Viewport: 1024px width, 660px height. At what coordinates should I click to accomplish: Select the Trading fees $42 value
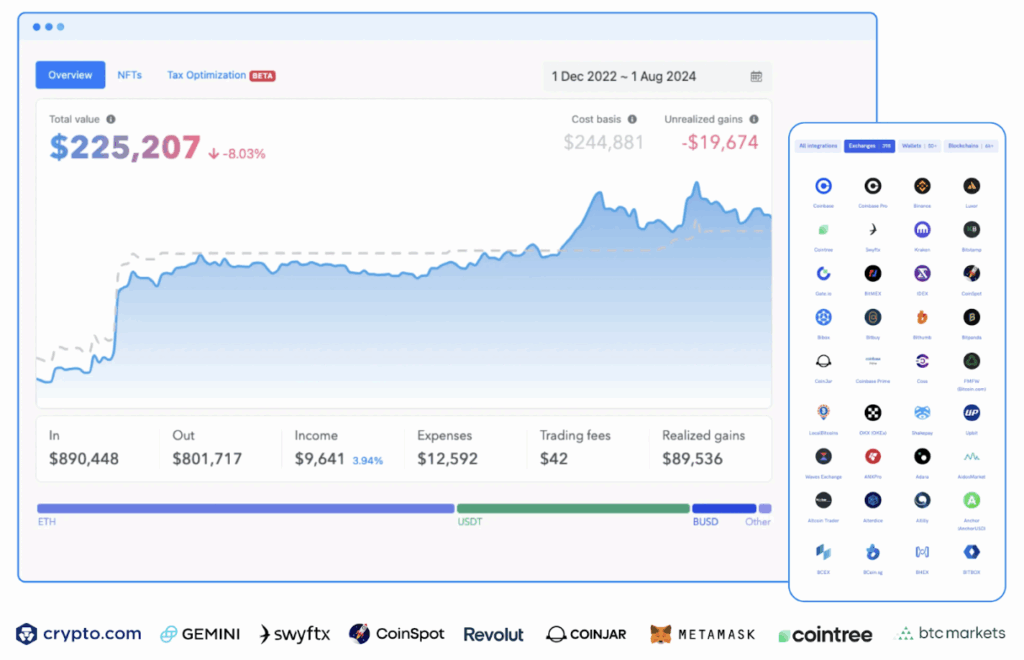(x=554, y=459)
